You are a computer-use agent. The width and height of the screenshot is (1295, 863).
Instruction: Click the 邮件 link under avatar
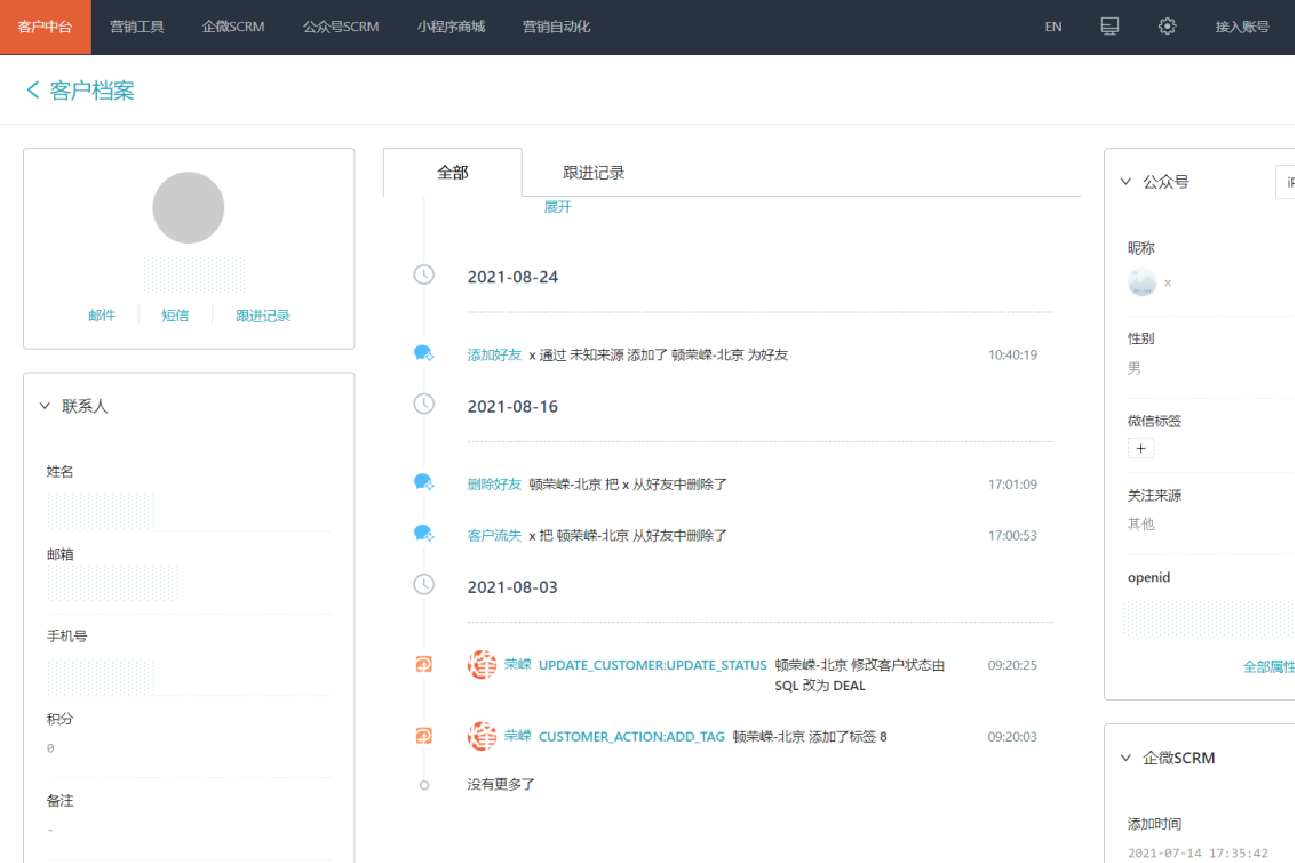102,315
